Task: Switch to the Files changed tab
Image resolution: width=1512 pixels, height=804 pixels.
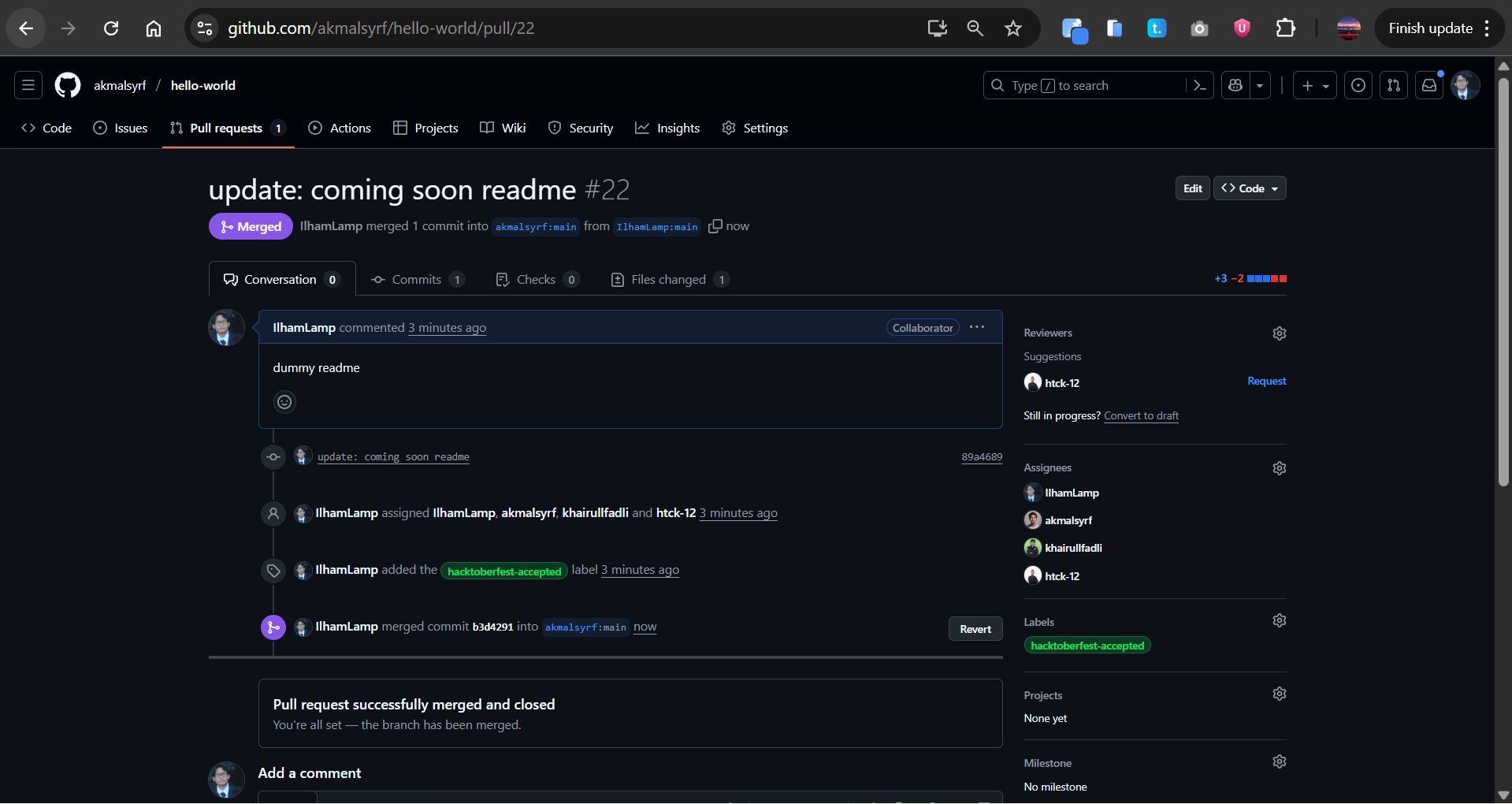Action: pyautogui.click(x=669, y=280)
